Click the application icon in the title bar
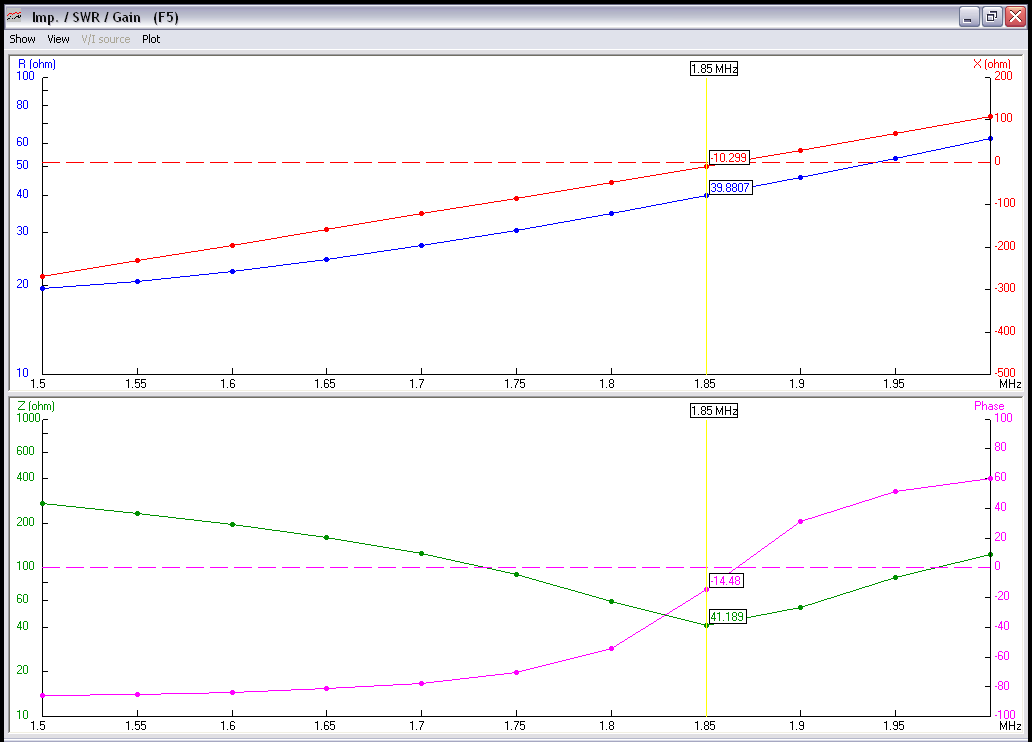 tap(14, 17)
